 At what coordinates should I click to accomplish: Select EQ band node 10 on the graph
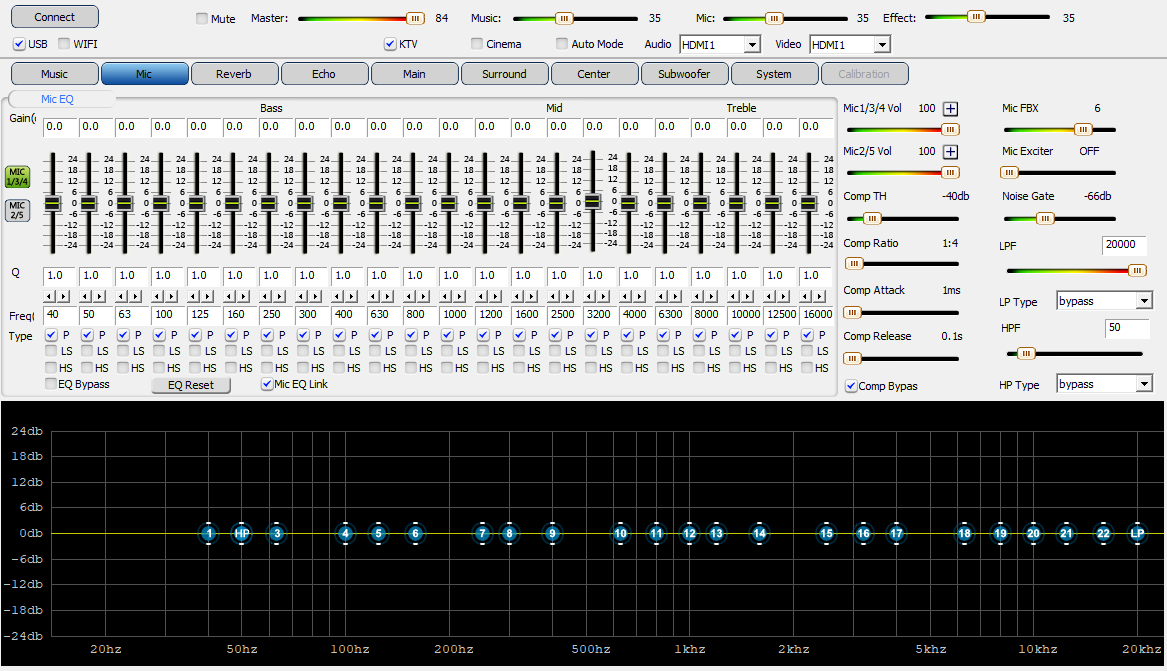pos(620,534)
